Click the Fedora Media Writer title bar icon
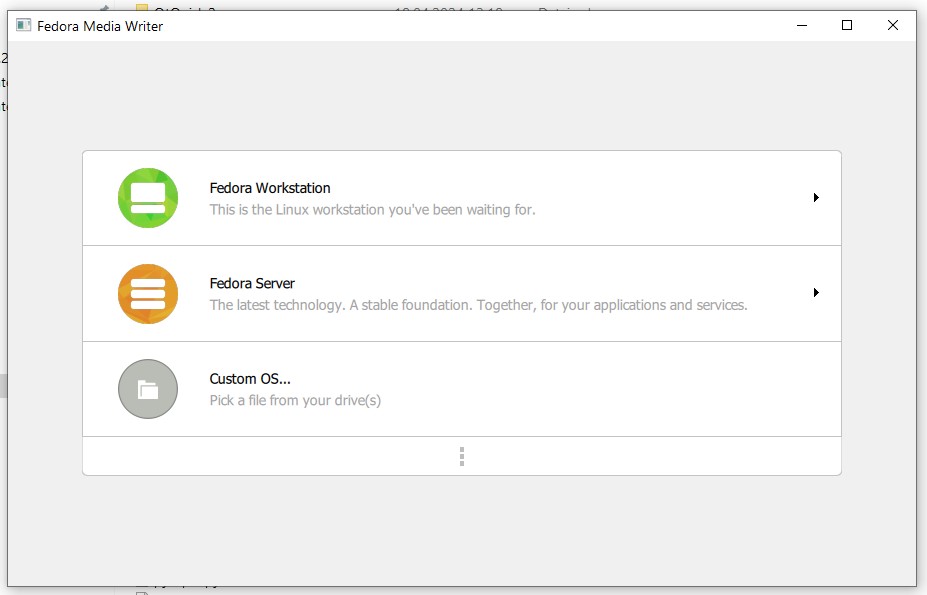 [x=23, y=25]
